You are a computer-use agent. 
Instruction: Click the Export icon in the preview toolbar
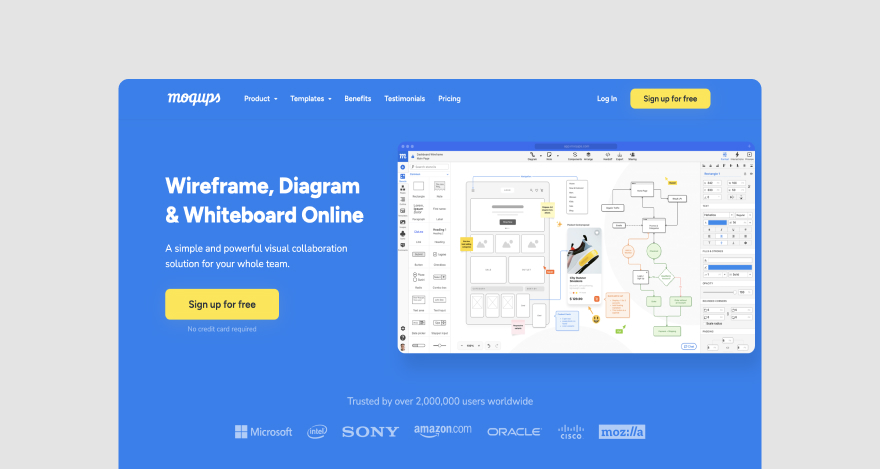click(620, 156)
